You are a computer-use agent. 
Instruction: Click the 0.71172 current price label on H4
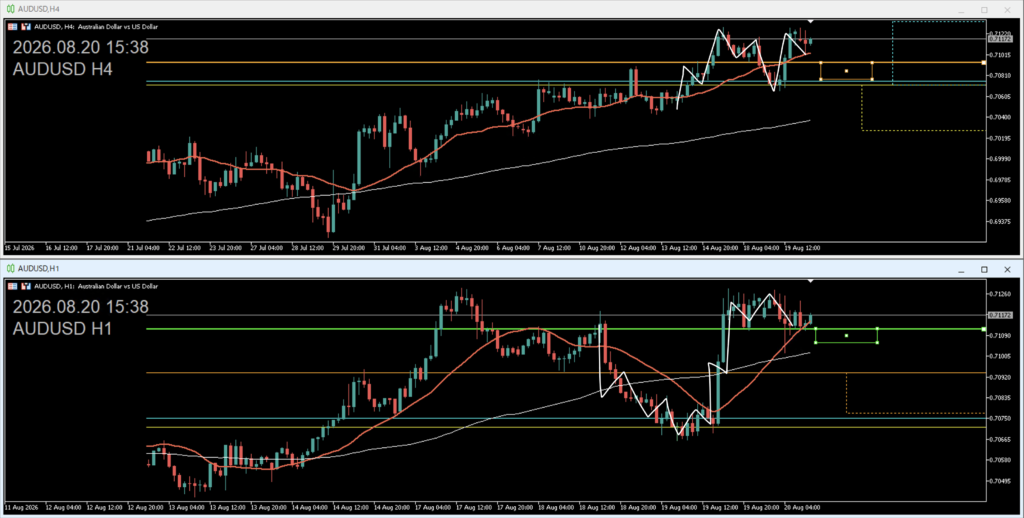coord(999,39)
